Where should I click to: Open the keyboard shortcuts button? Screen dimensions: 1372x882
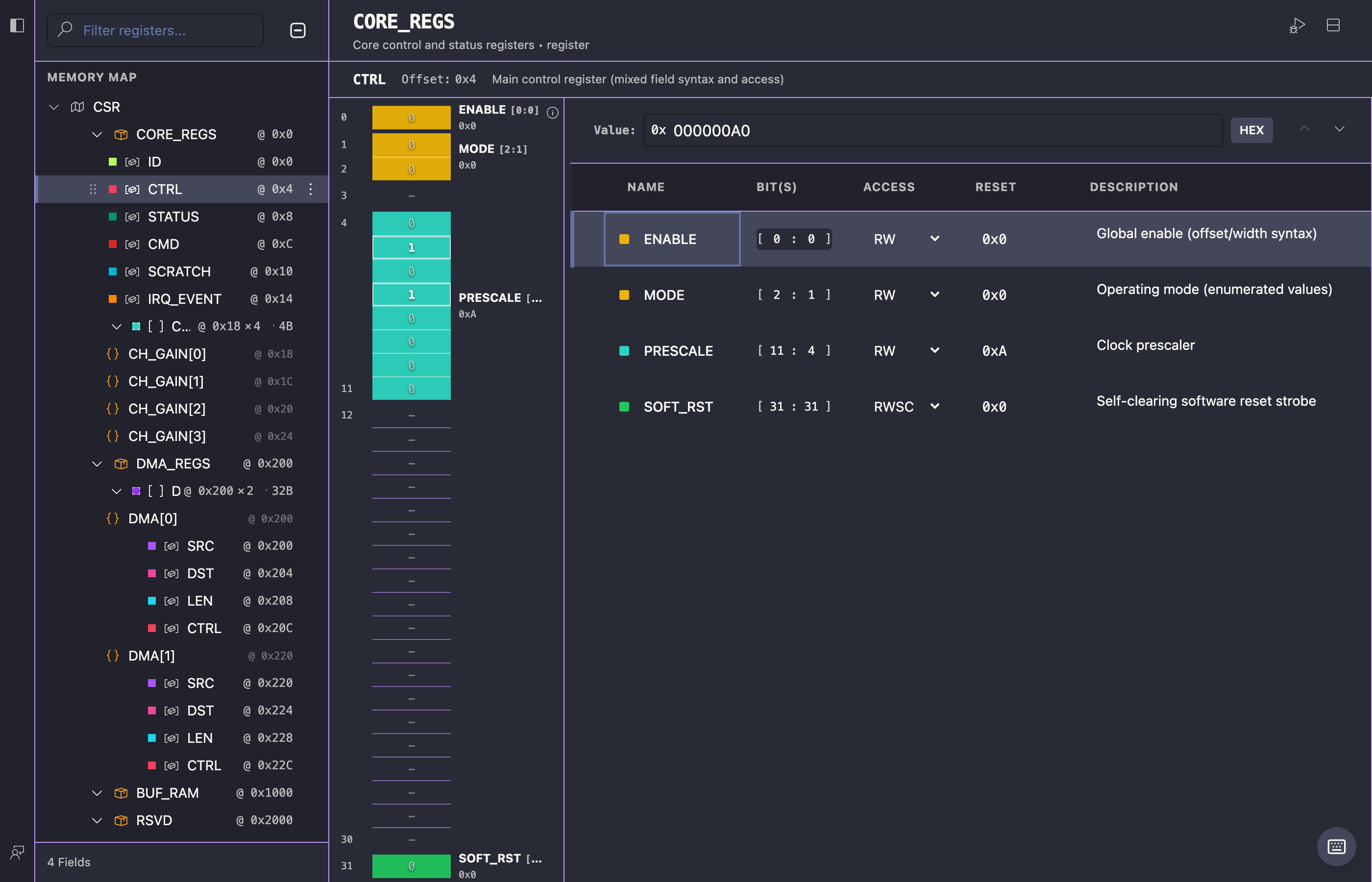tap(1337, 847)
